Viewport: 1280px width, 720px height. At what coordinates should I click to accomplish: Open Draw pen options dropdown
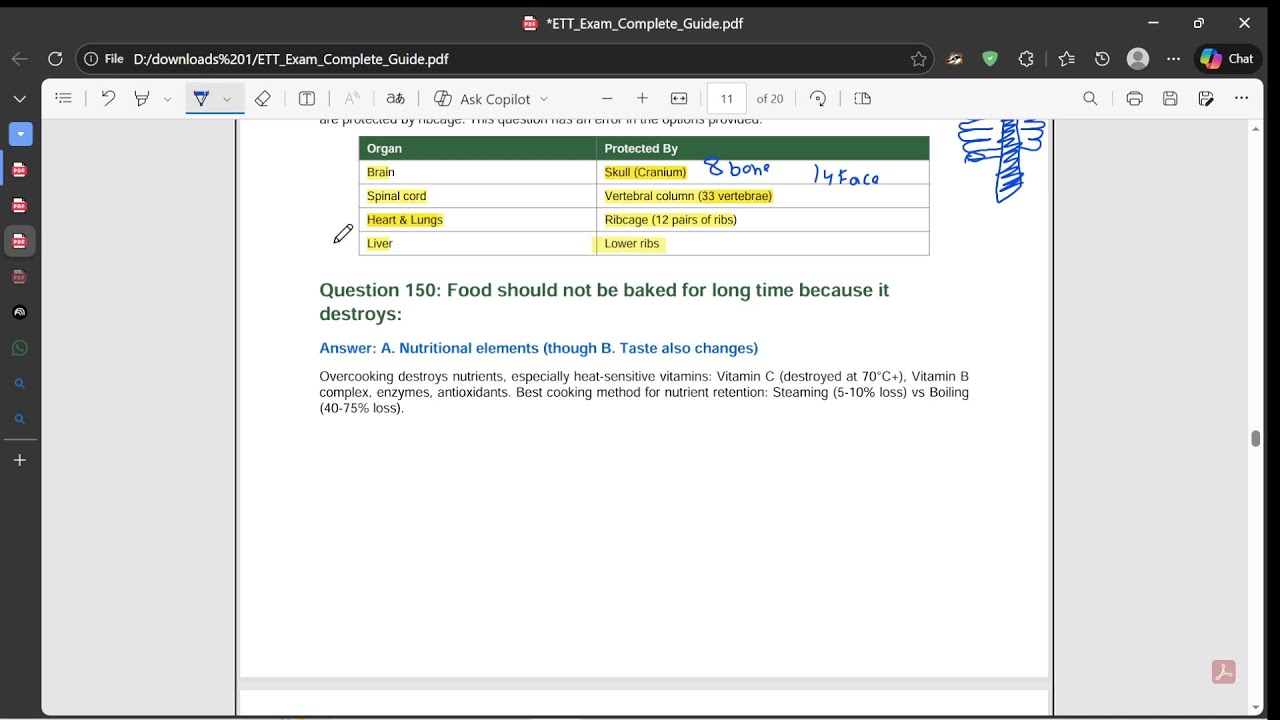[227, 99]
